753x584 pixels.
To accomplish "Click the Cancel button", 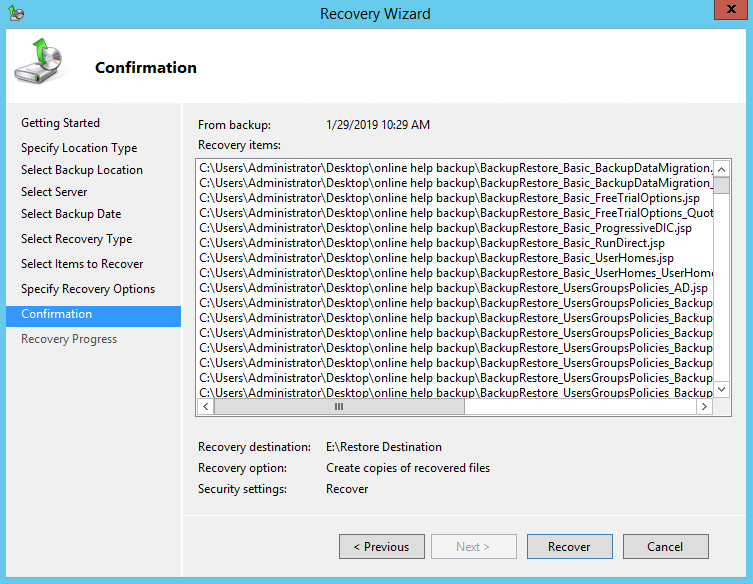I will 665,547.
